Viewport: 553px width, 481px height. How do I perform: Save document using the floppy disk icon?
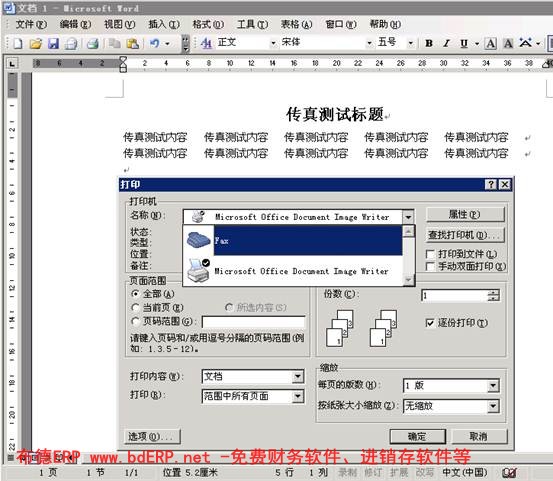pyautogui.click(x=53, y=43)
